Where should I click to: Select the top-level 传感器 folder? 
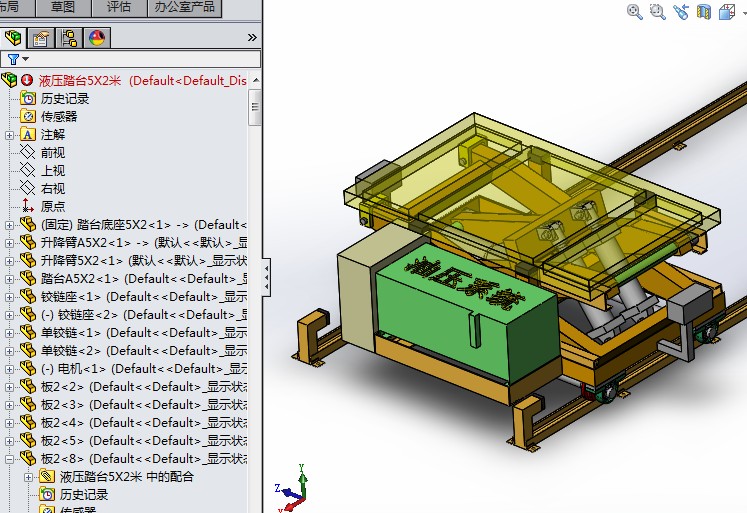tap(59, 117)
